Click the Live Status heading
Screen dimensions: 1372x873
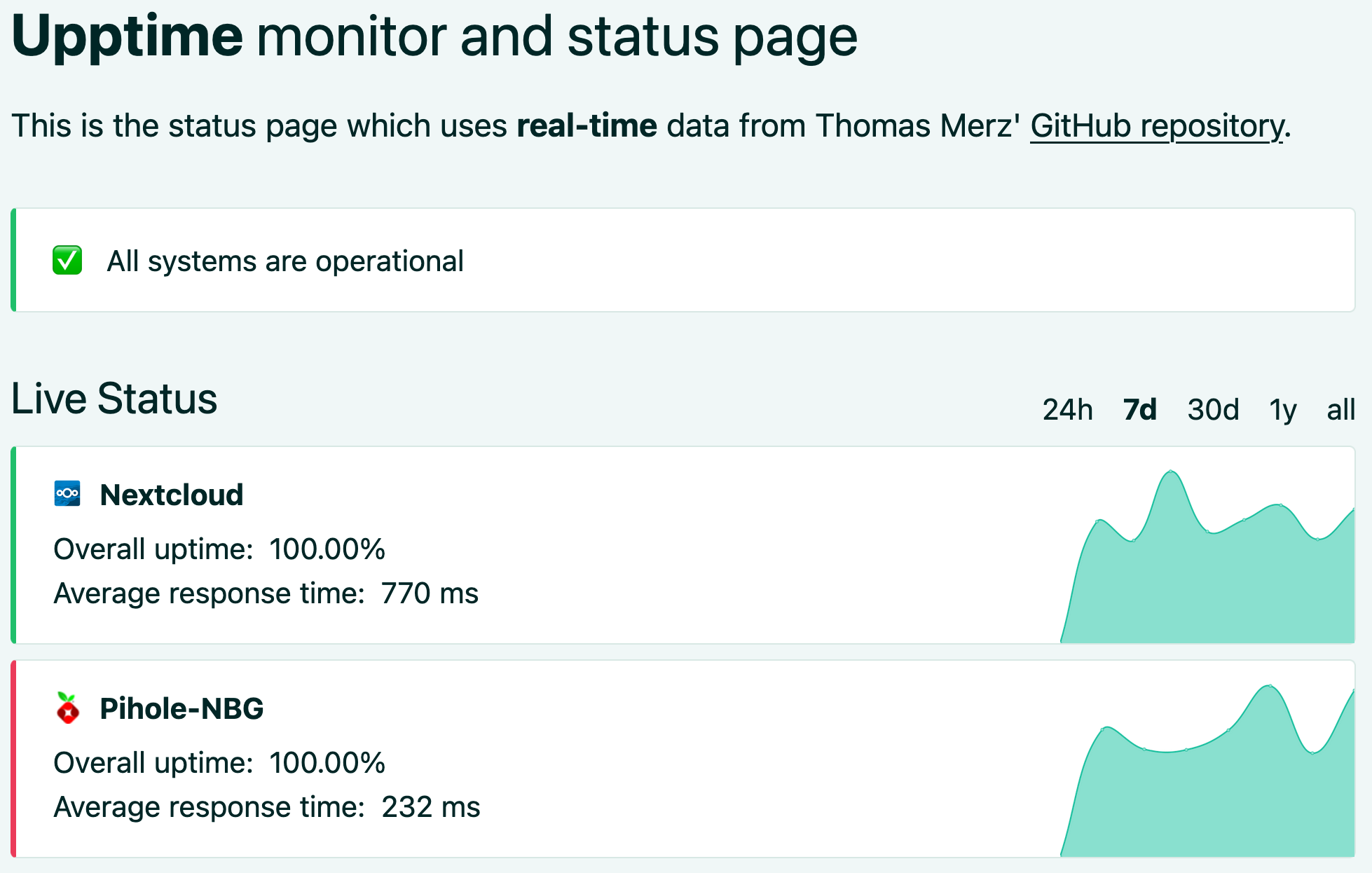(114, 399)
